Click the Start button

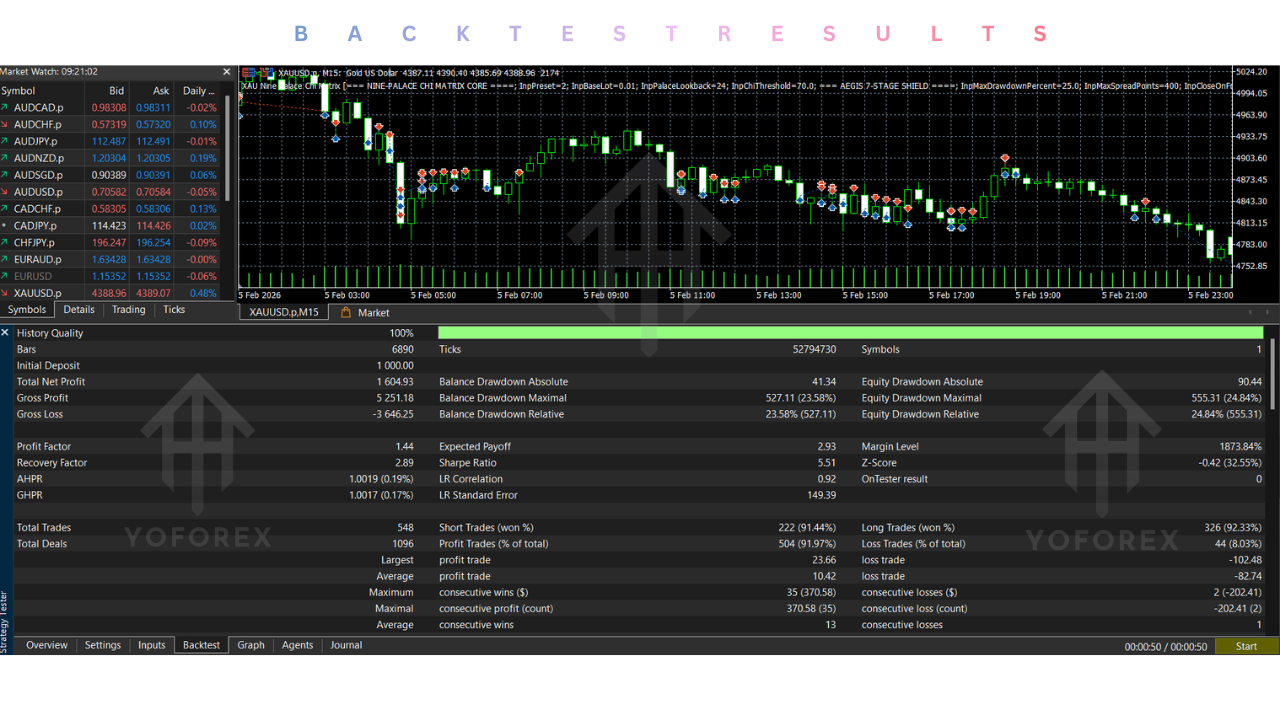1246,646
